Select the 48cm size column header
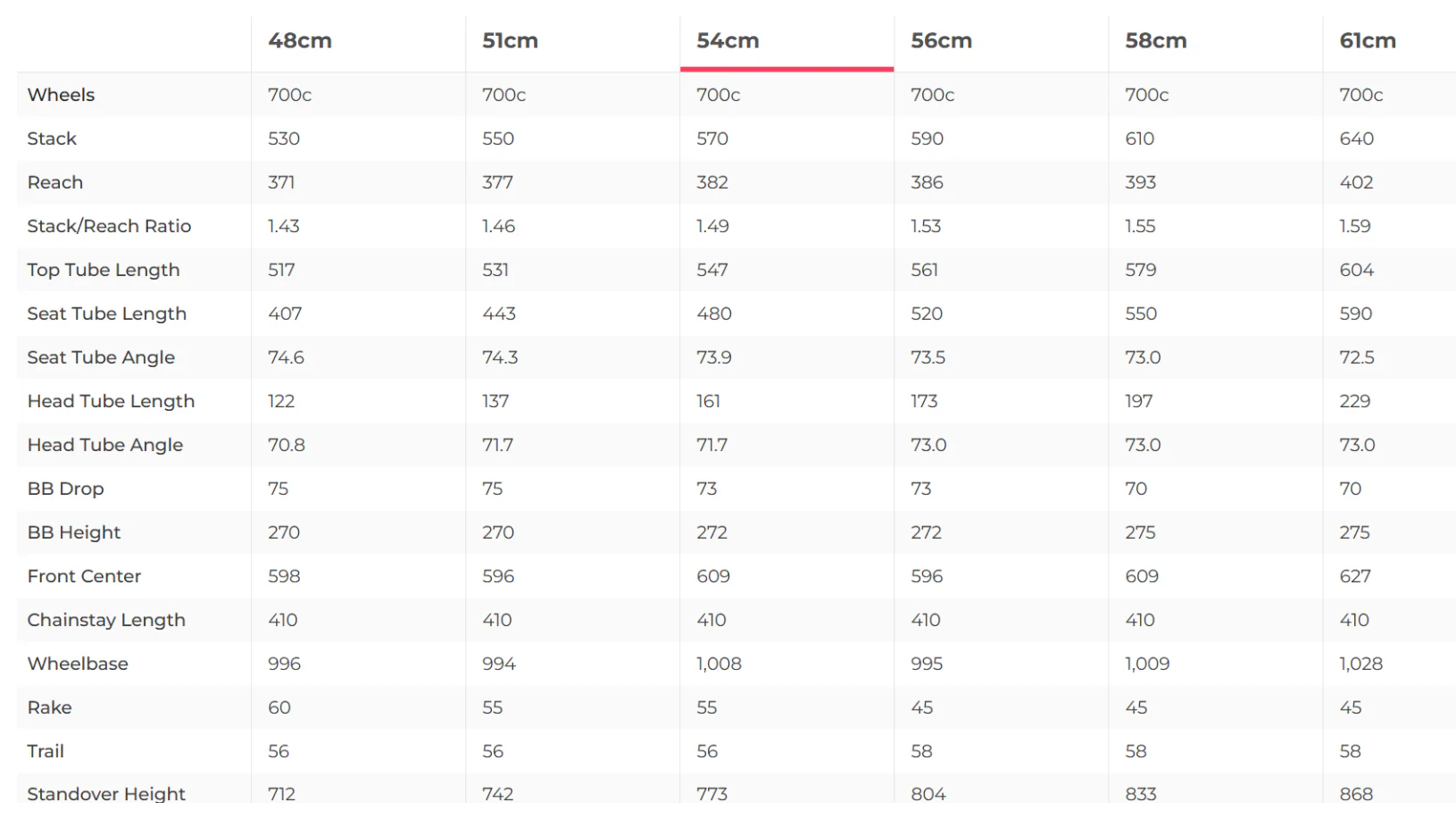 (x=300, y=41)
